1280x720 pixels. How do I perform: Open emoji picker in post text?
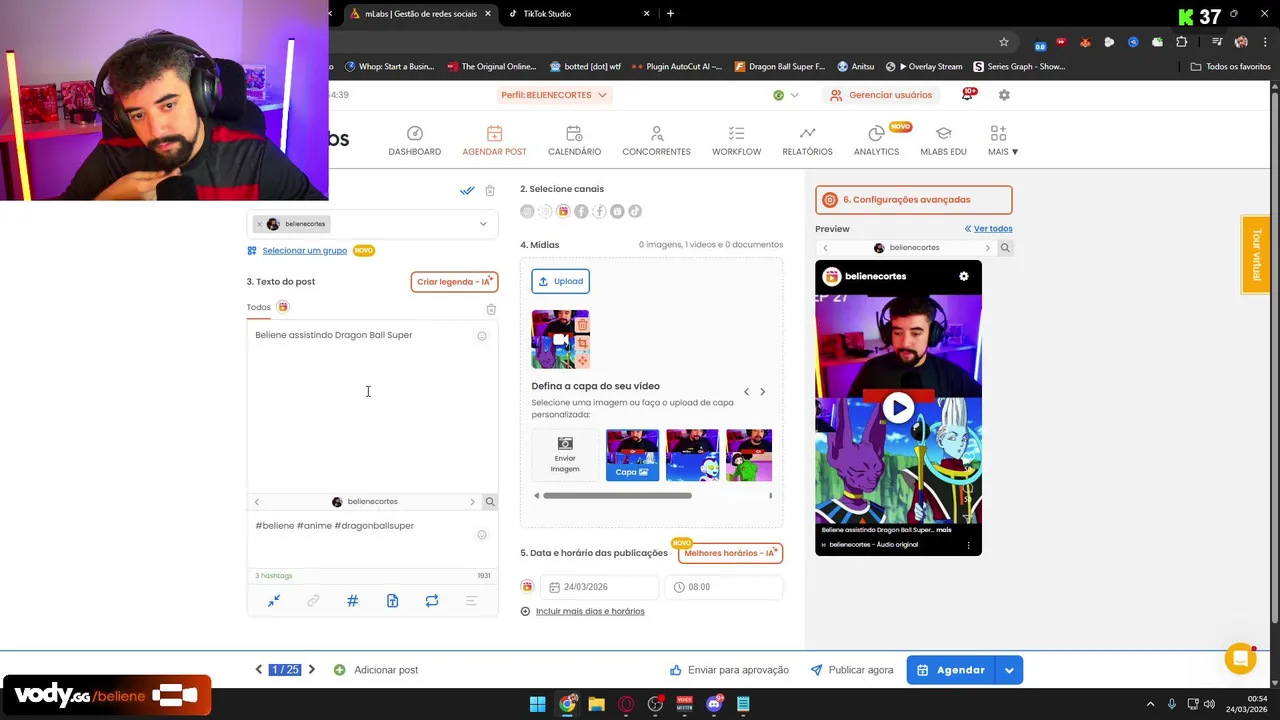click(x=482, y=336)
